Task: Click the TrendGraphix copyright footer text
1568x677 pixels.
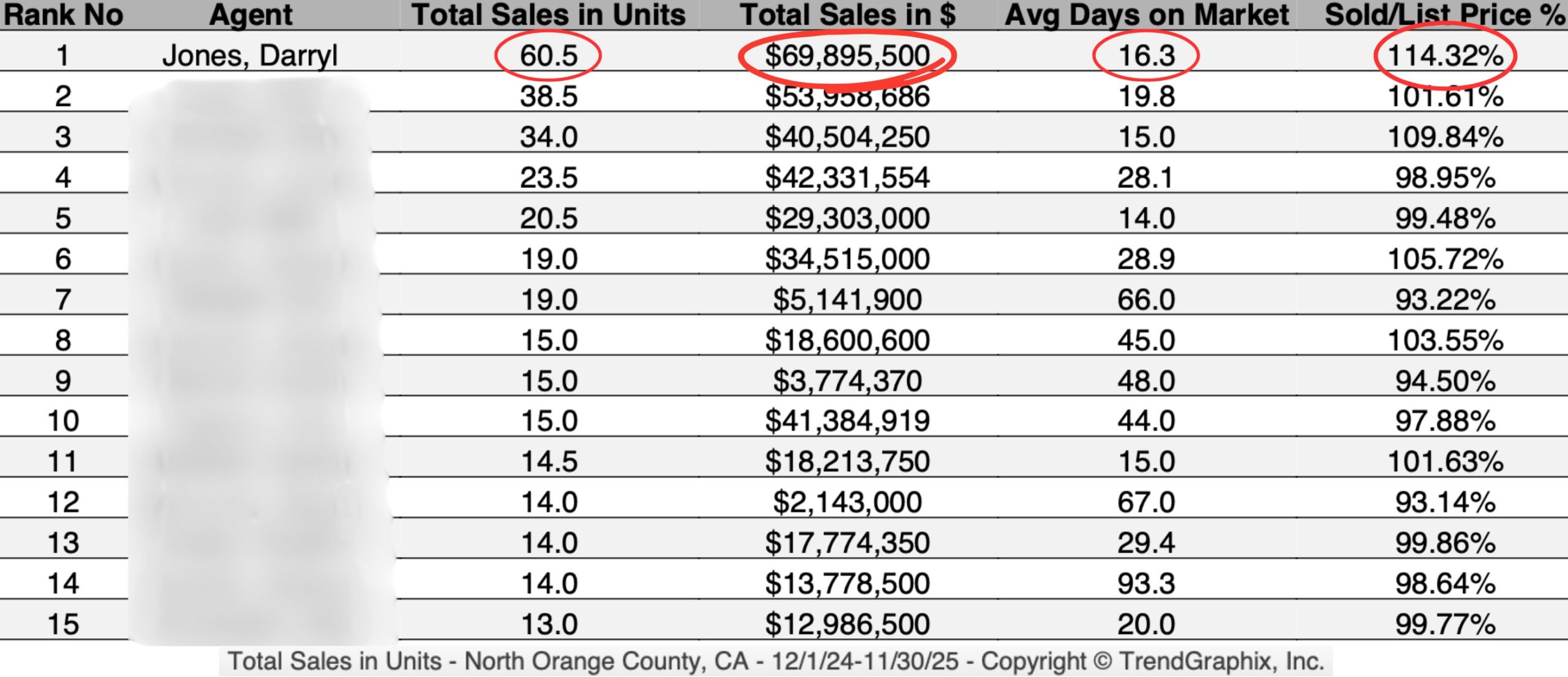Action: click(775, 662)
